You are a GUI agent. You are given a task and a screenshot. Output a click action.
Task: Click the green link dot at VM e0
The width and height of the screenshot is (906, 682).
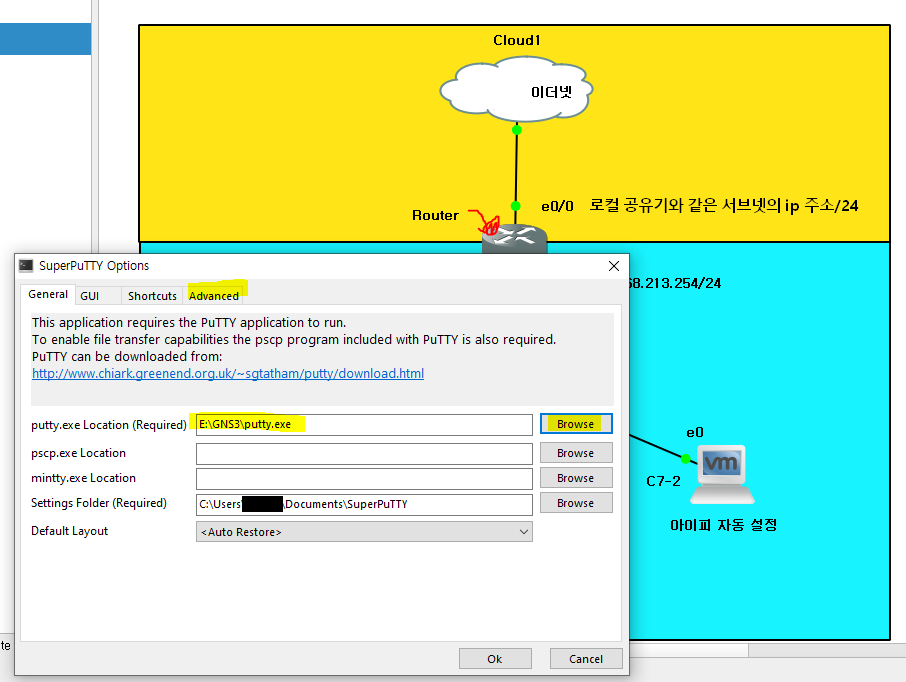pos(685,459)
